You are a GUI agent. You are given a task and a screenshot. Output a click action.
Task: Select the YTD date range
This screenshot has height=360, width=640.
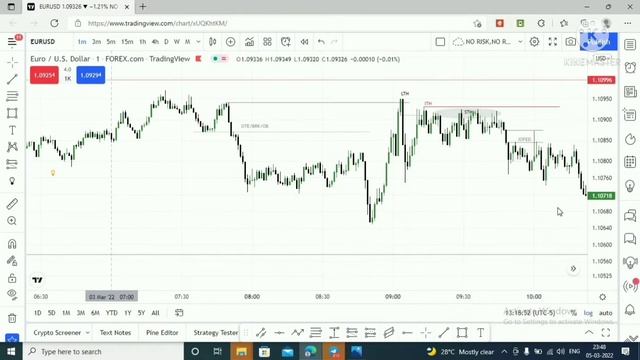click(x=111, y=313)
